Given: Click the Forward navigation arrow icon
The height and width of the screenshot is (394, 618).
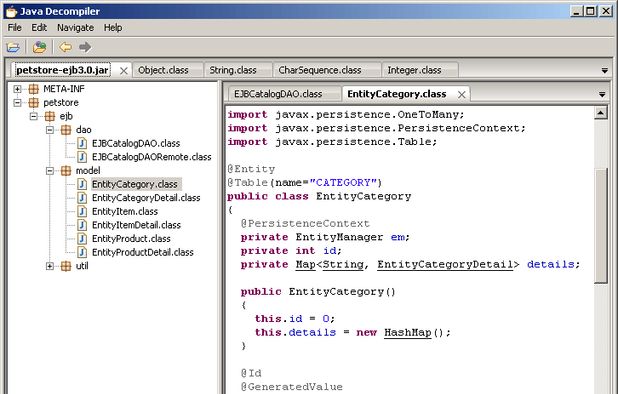Looking at the screenshot, I should [85, 47].
